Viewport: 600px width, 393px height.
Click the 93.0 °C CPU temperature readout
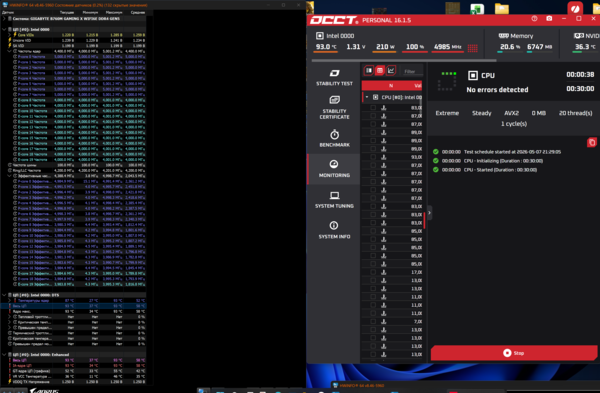click(x=326, y=47)
